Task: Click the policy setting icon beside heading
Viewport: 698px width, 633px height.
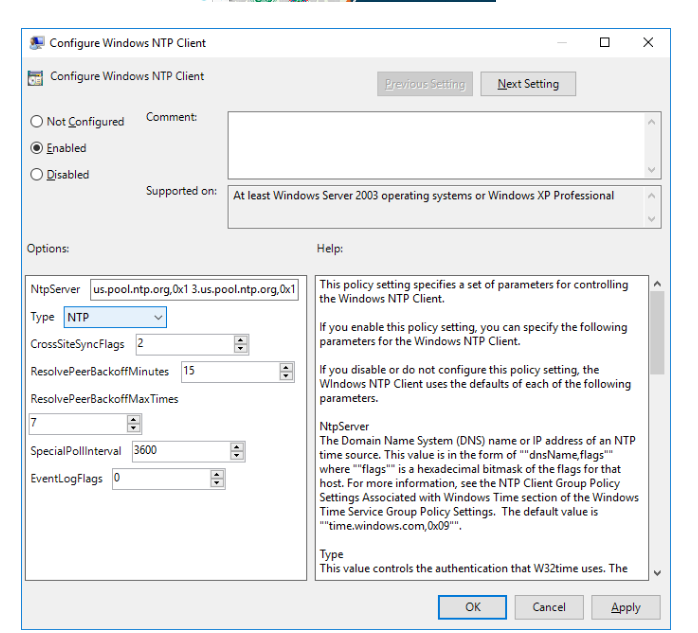Action: (35, 78)
